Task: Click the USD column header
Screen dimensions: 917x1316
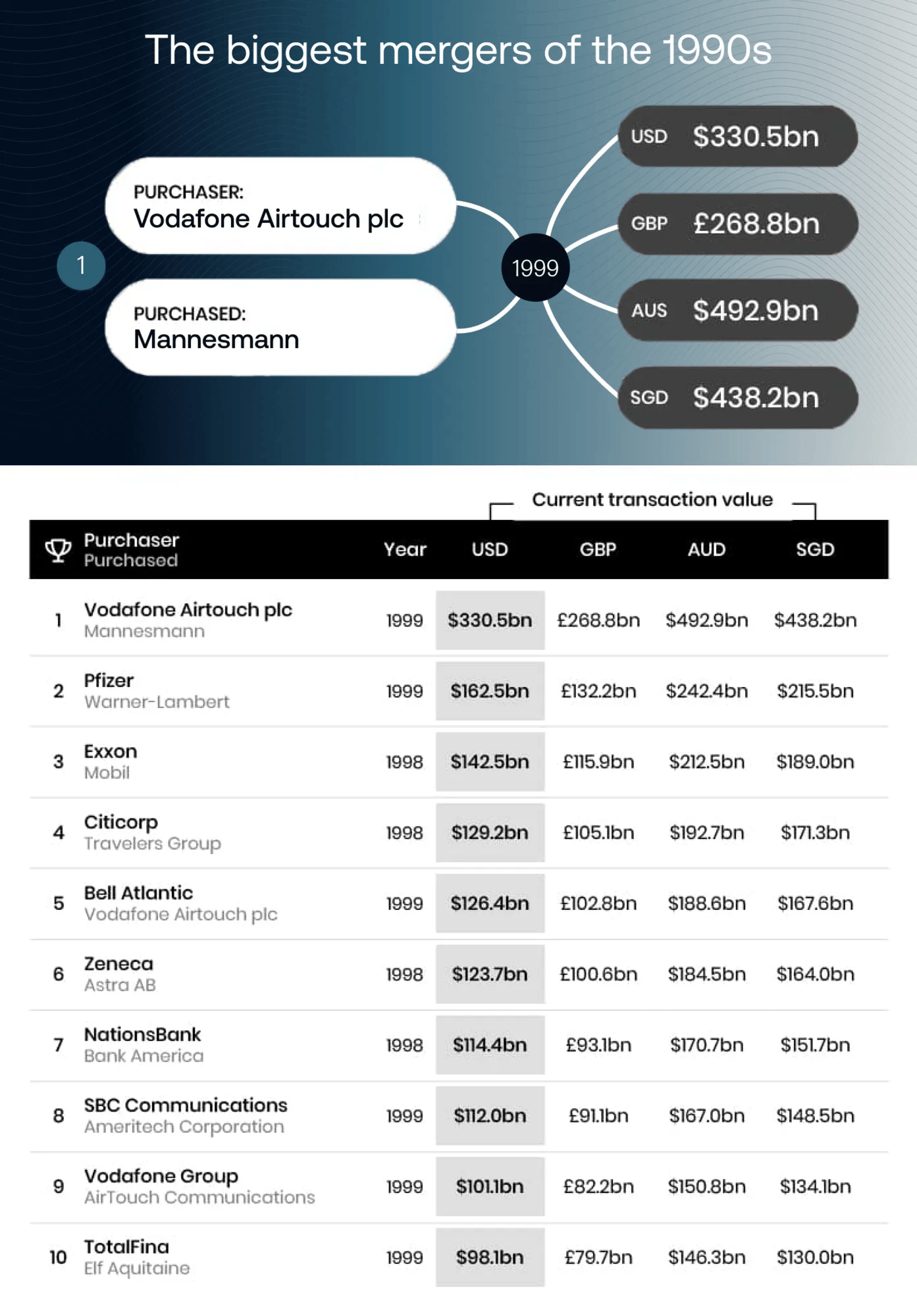Action: coord(490,549)
